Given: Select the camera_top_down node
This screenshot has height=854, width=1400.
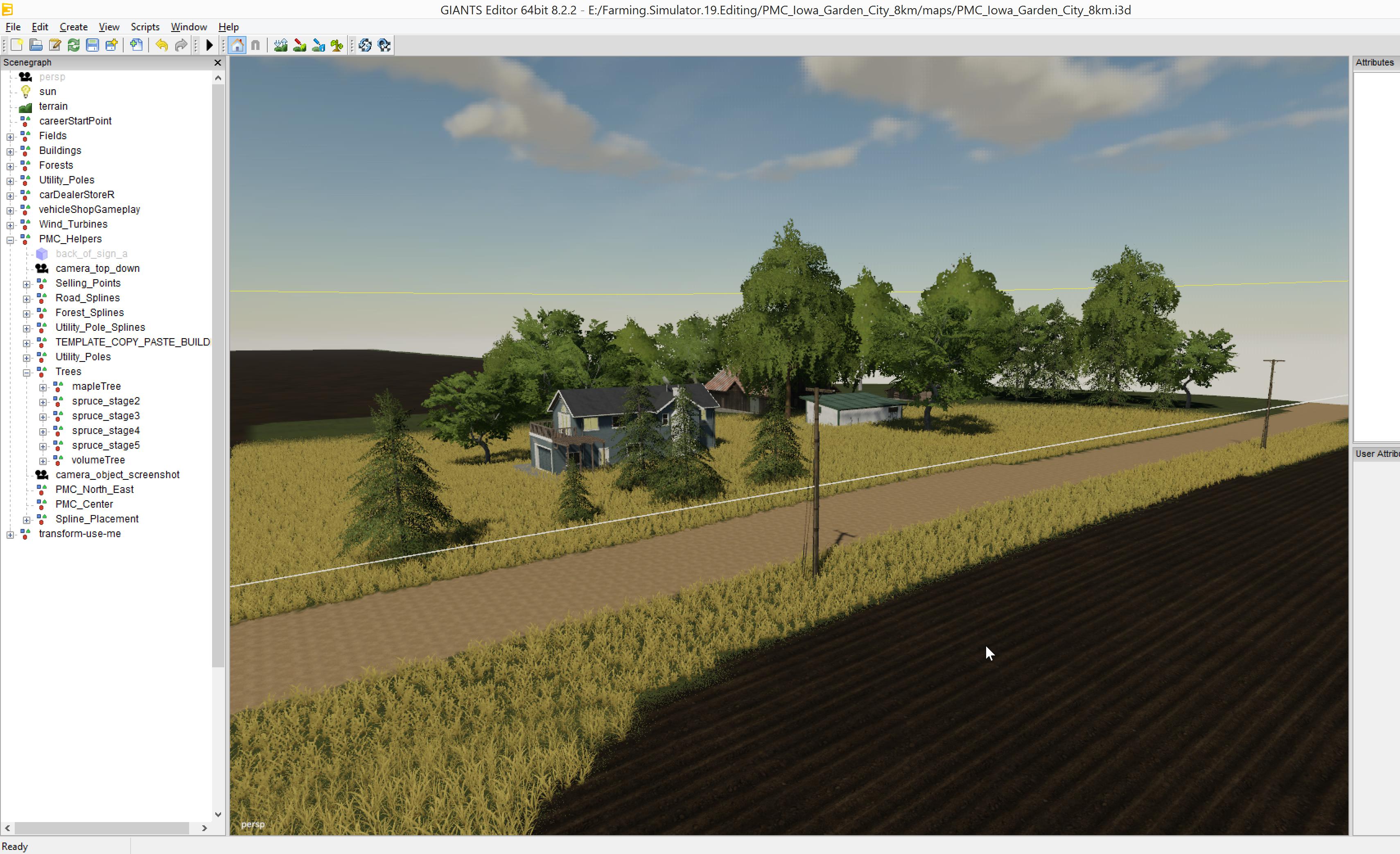Looking at the screenshot, I should pos(98,268).
